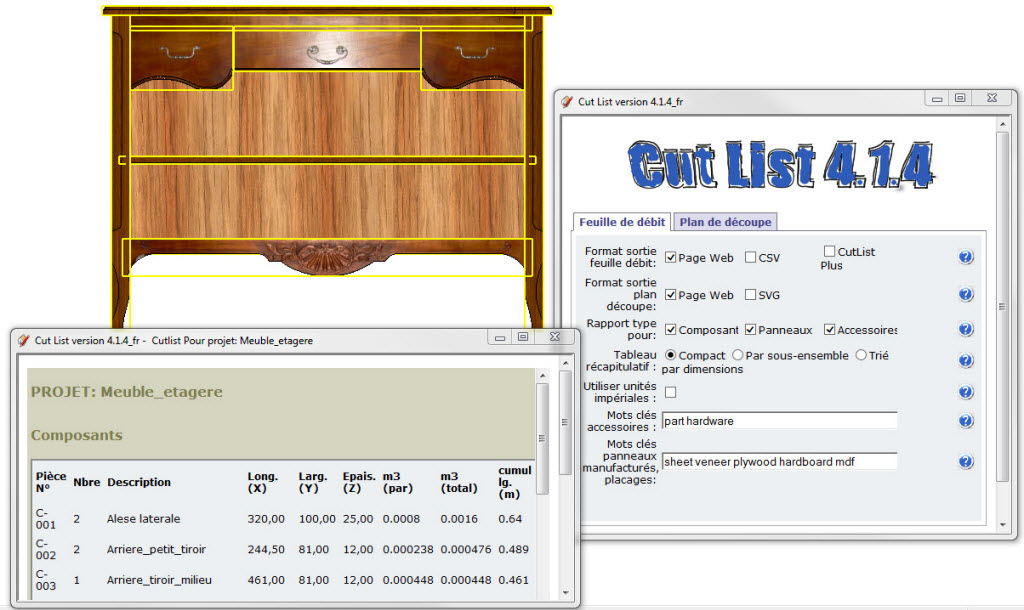Check Utiliser unités impériales box
Viewport: 1024px width, 610px height.
pyautogui.click(x=670, y=392)
